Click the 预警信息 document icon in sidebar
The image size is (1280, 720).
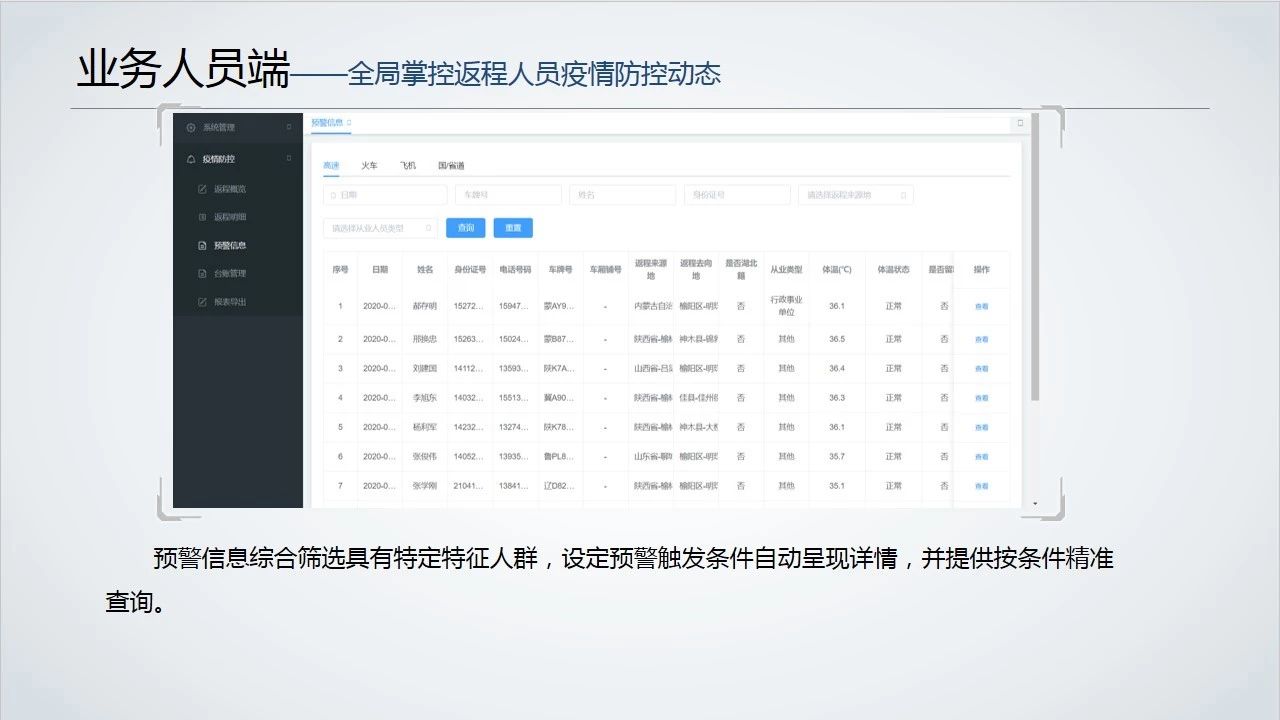pyautogui.click(x=203, y=245)
